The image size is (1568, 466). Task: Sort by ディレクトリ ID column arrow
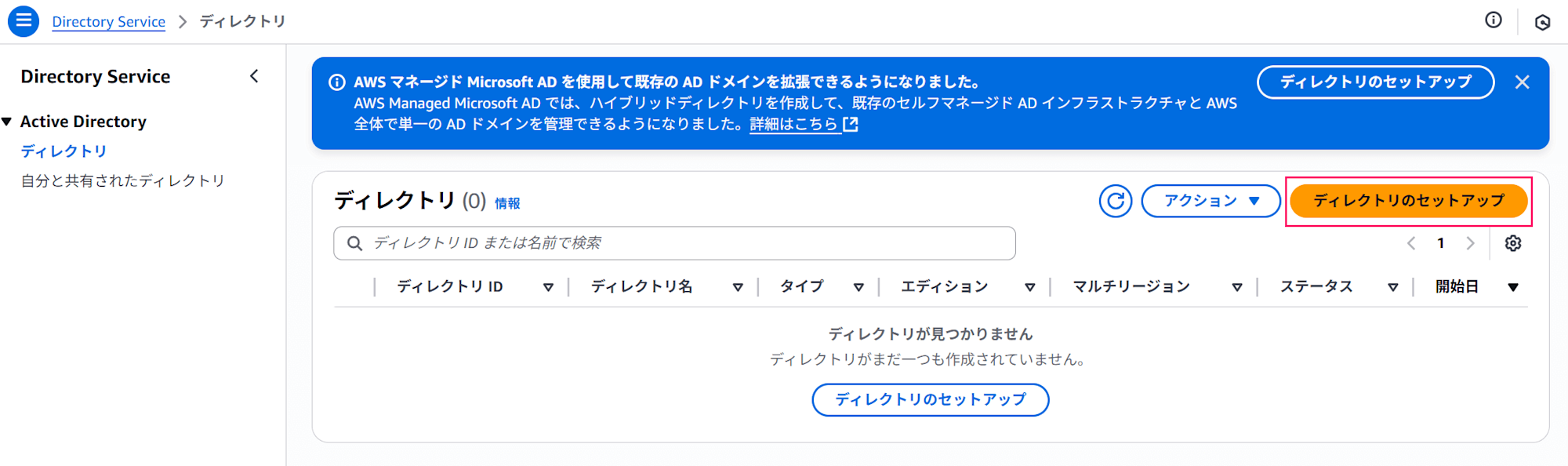(548, 287)
